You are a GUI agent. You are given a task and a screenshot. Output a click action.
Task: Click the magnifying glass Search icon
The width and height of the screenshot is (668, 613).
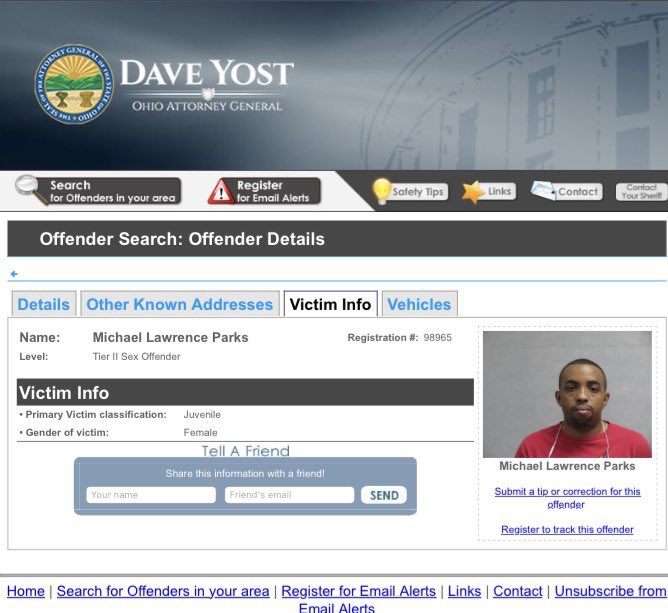pos(31,190)
